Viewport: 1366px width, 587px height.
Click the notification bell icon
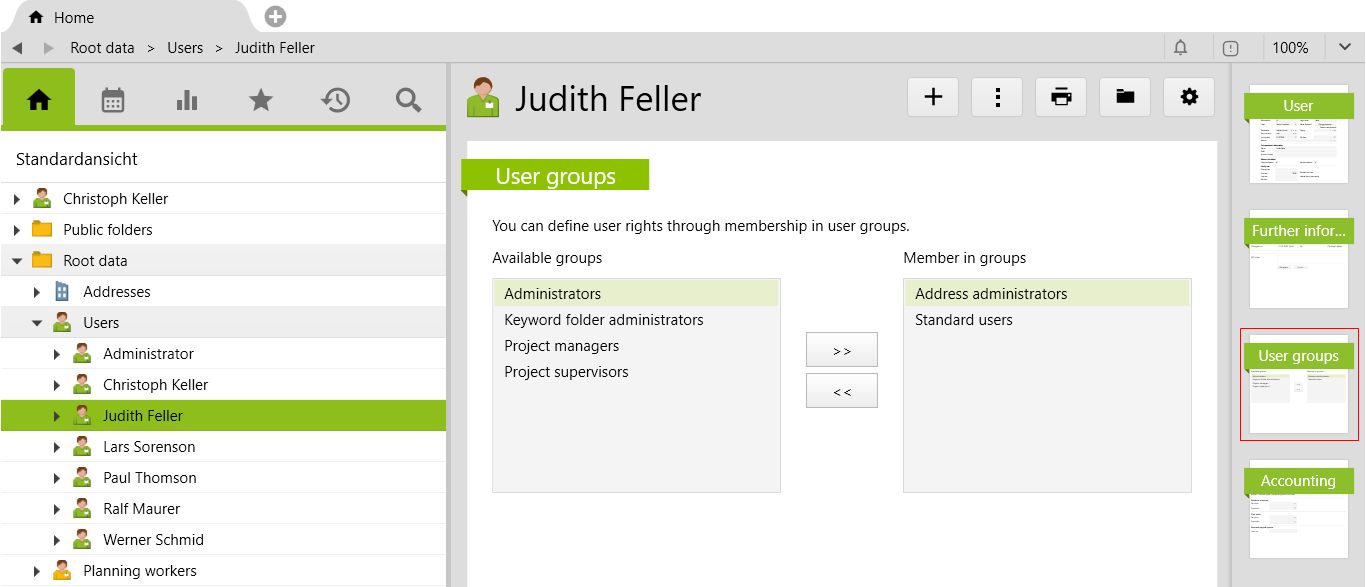pos(1181,48)
